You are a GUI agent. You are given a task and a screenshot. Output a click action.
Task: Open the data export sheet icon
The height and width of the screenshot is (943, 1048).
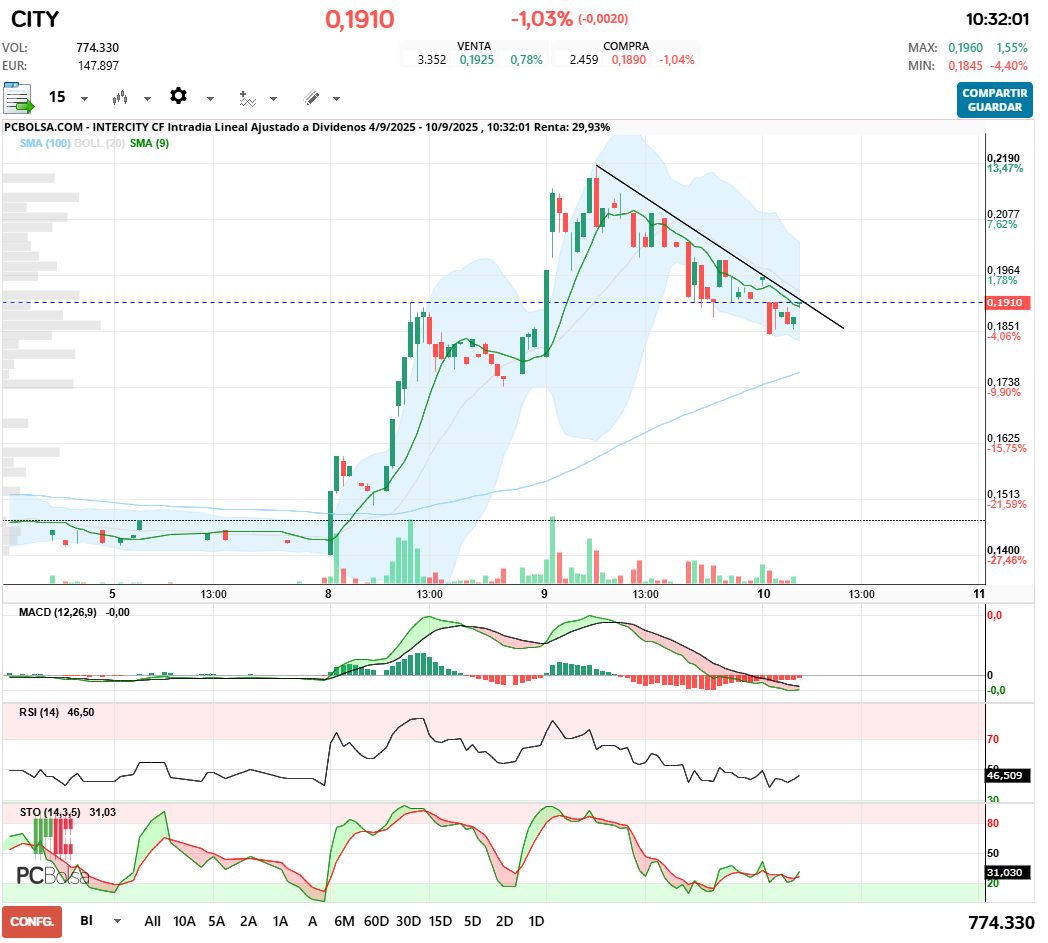18,98
